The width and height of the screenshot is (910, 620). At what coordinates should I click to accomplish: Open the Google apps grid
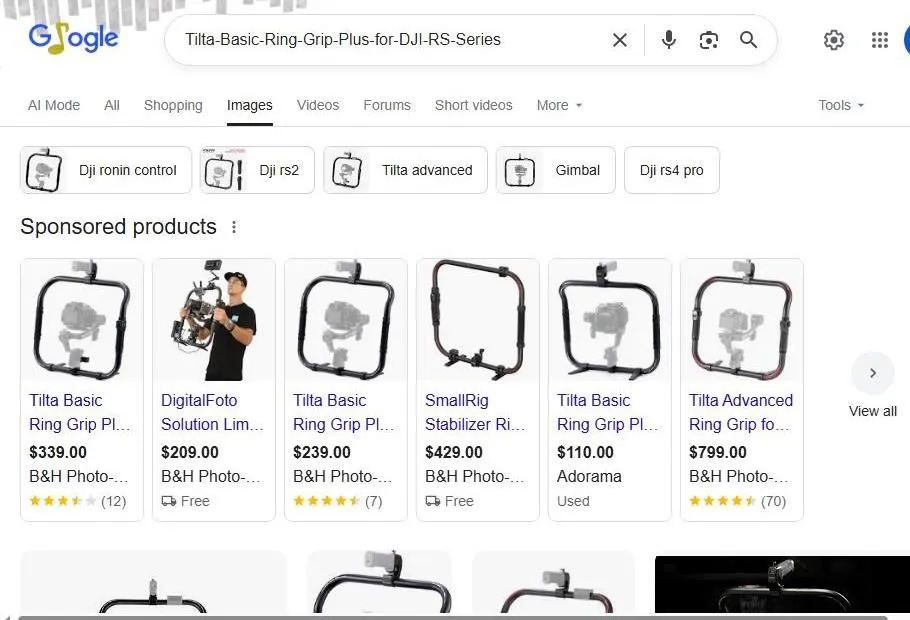(x=879, y=40)
